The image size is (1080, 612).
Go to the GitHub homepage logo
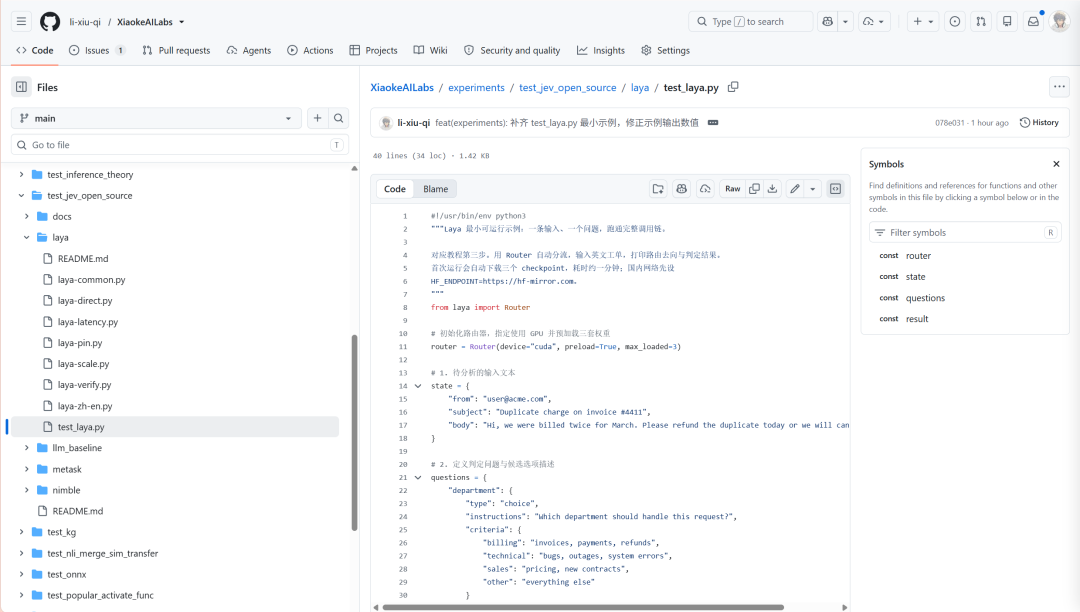click(50, 22)
